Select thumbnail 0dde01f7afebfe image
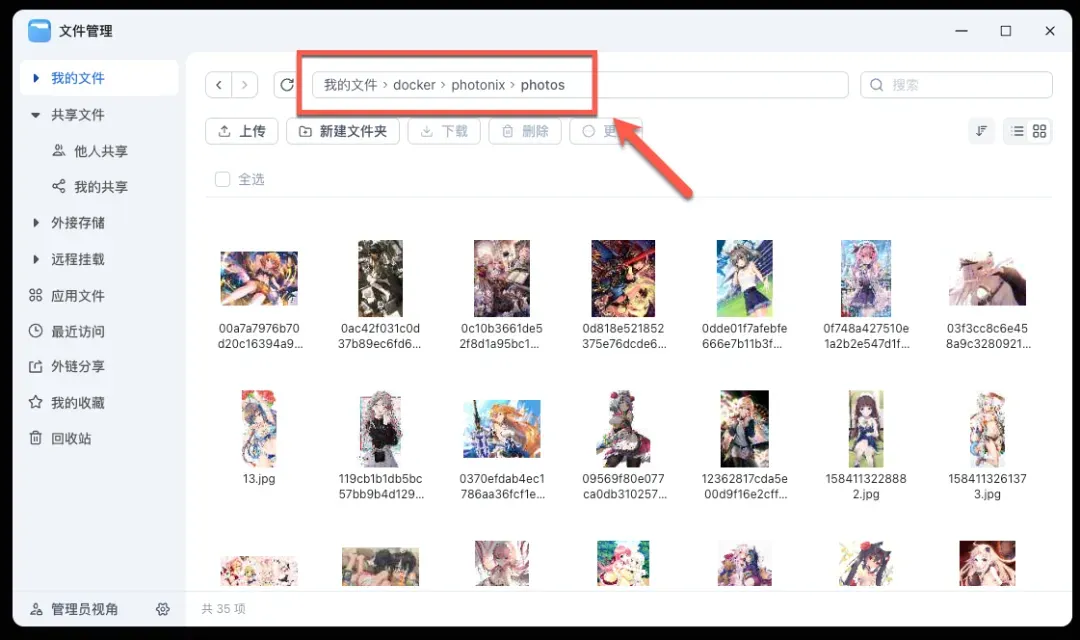The width and height of the screenshot is (1080, 640). click(x=745, y=278)
